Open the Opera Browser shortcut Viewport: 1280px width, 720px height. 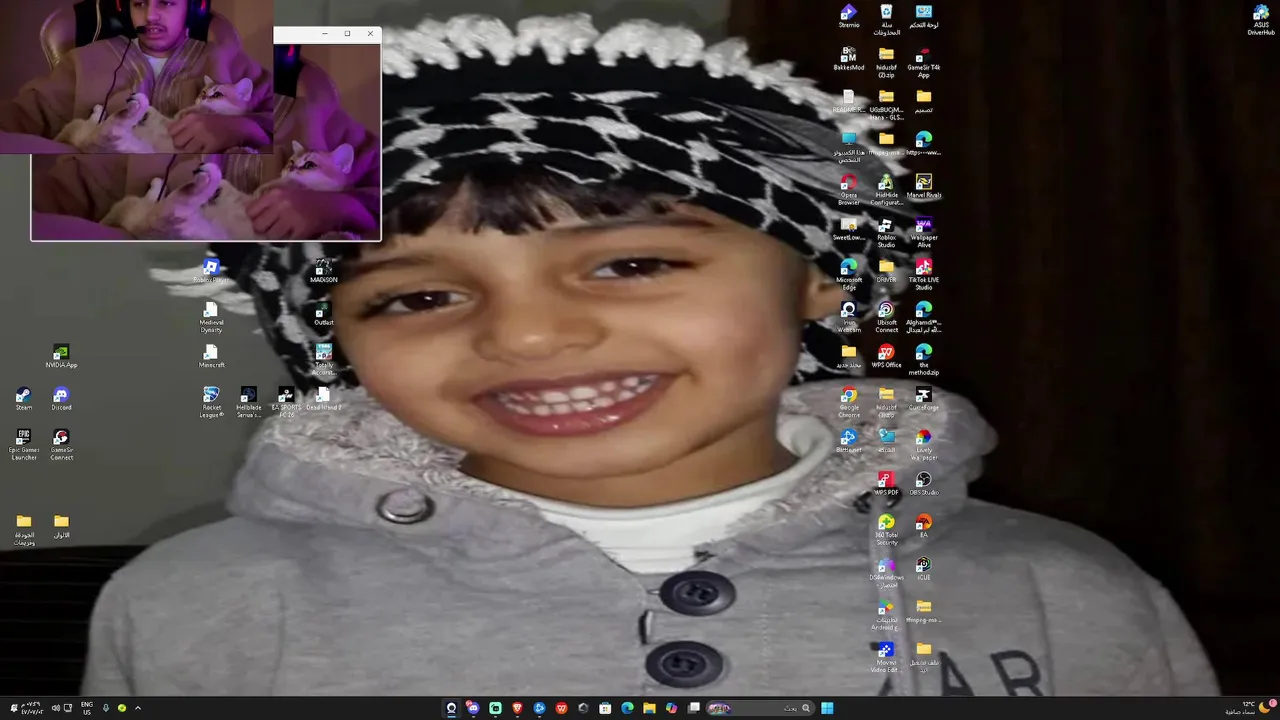848,189
